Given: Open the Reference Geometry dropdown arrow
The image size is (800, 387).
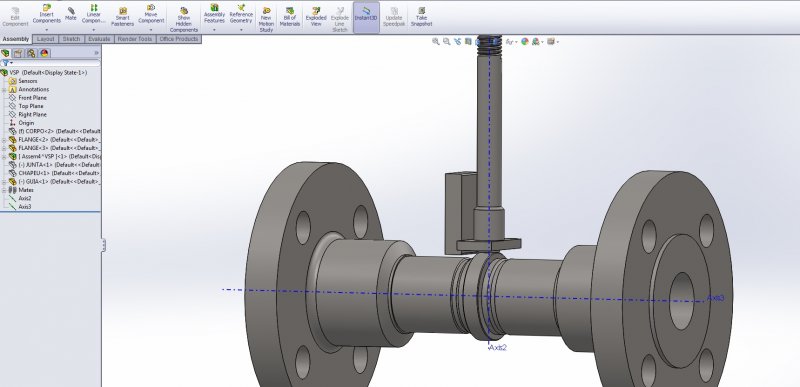Looking at the screenshot, I should (x=241, y=30).
